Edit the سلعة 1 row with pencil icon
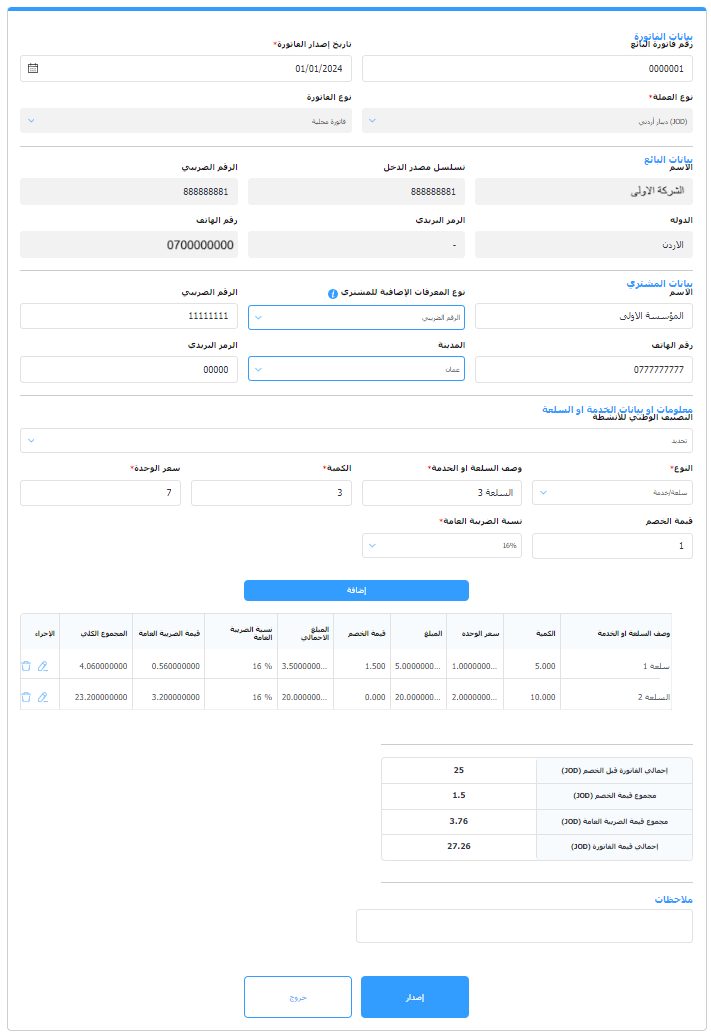This screenshot has width=711, height=1035. (43, 666)
